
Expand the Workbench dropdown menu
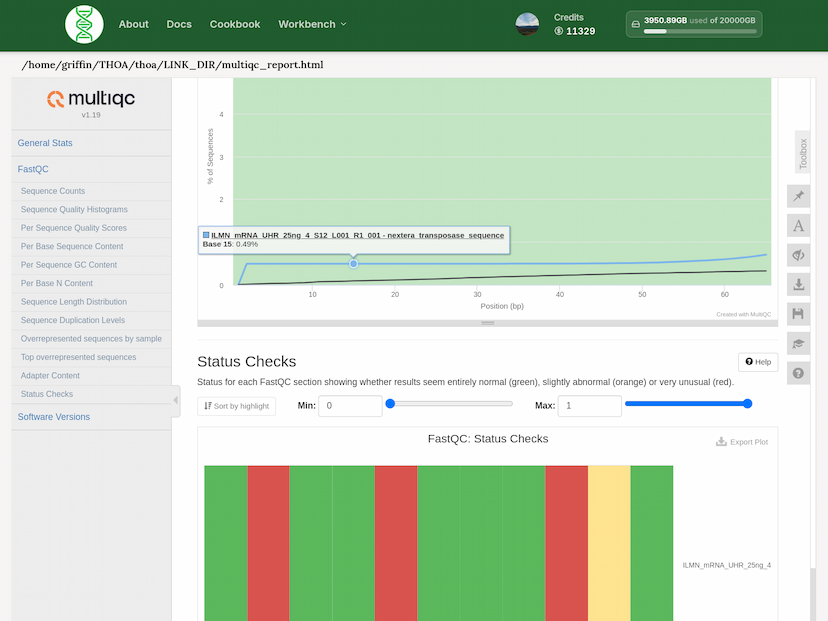coord(312,24)
